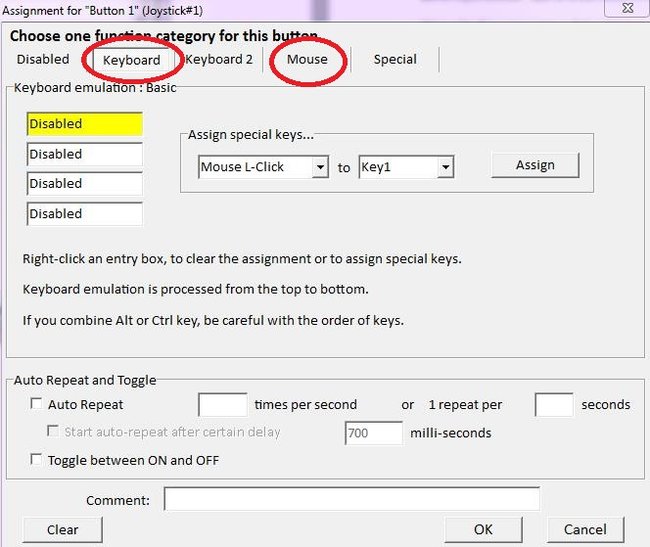The image size is (650, 547).
Task: Open the Special function tab
Action: (x=395, y=60)
